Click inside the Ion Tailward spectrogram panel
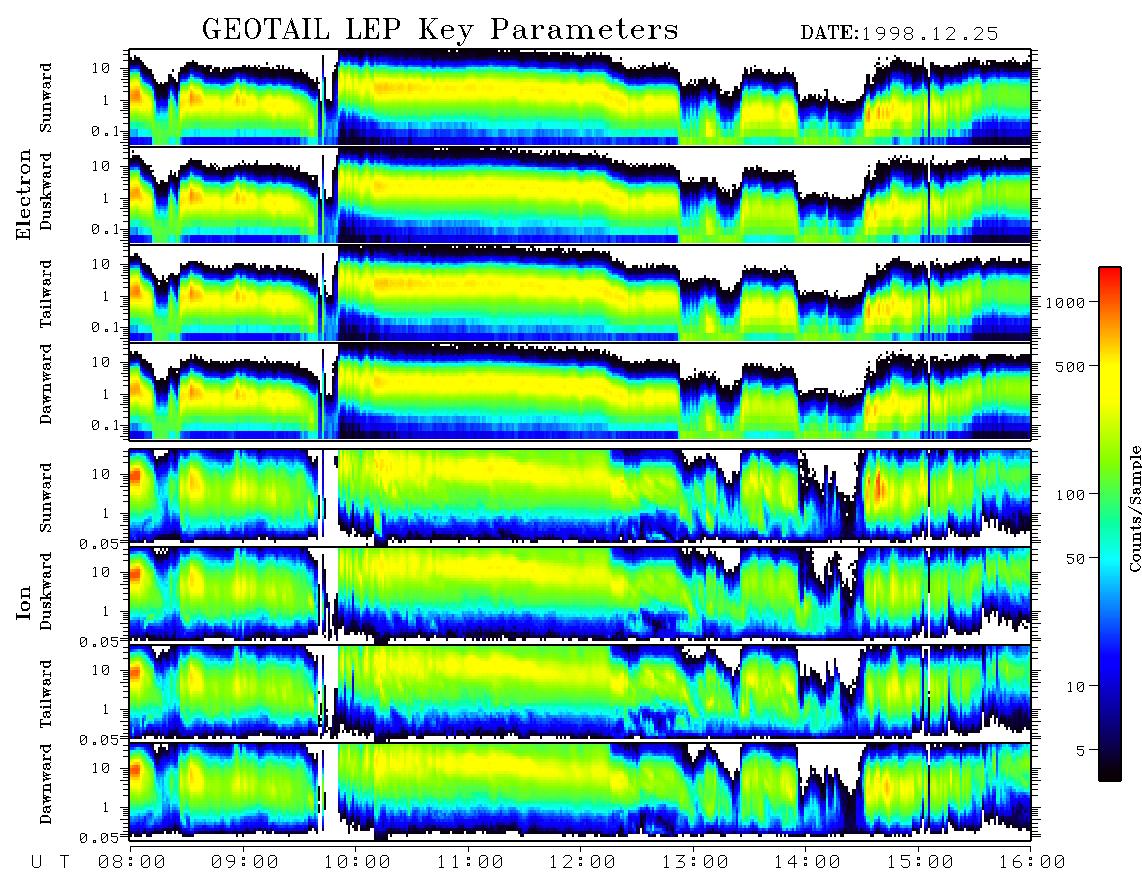This screenshot has height=880, width=1142. [x=580, y=694]
